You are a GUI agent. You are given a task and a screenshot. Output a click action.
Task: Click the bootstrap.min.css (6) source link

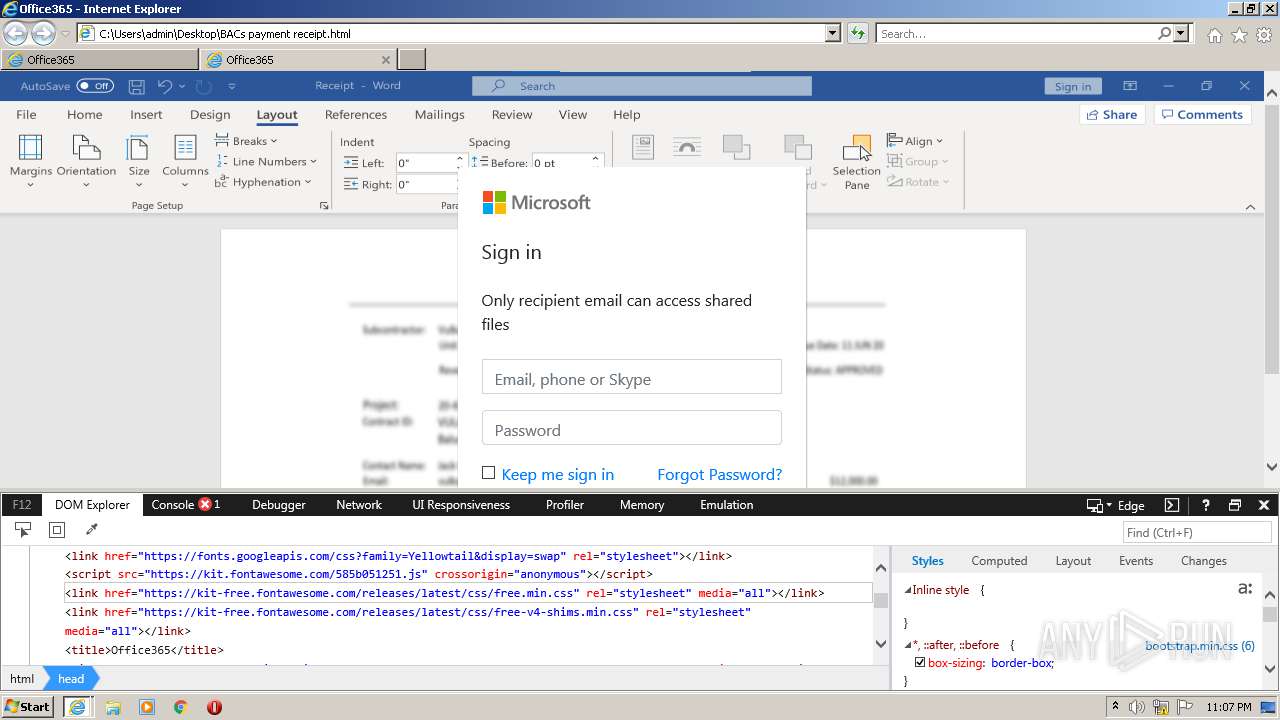pyautogui.click(x=1200, y=646)
